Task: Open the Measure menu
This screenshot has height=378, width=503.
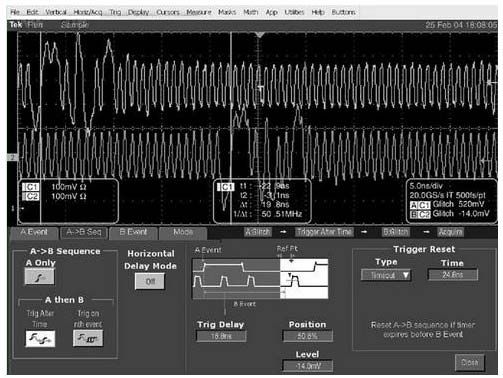Action: [199, 12]
